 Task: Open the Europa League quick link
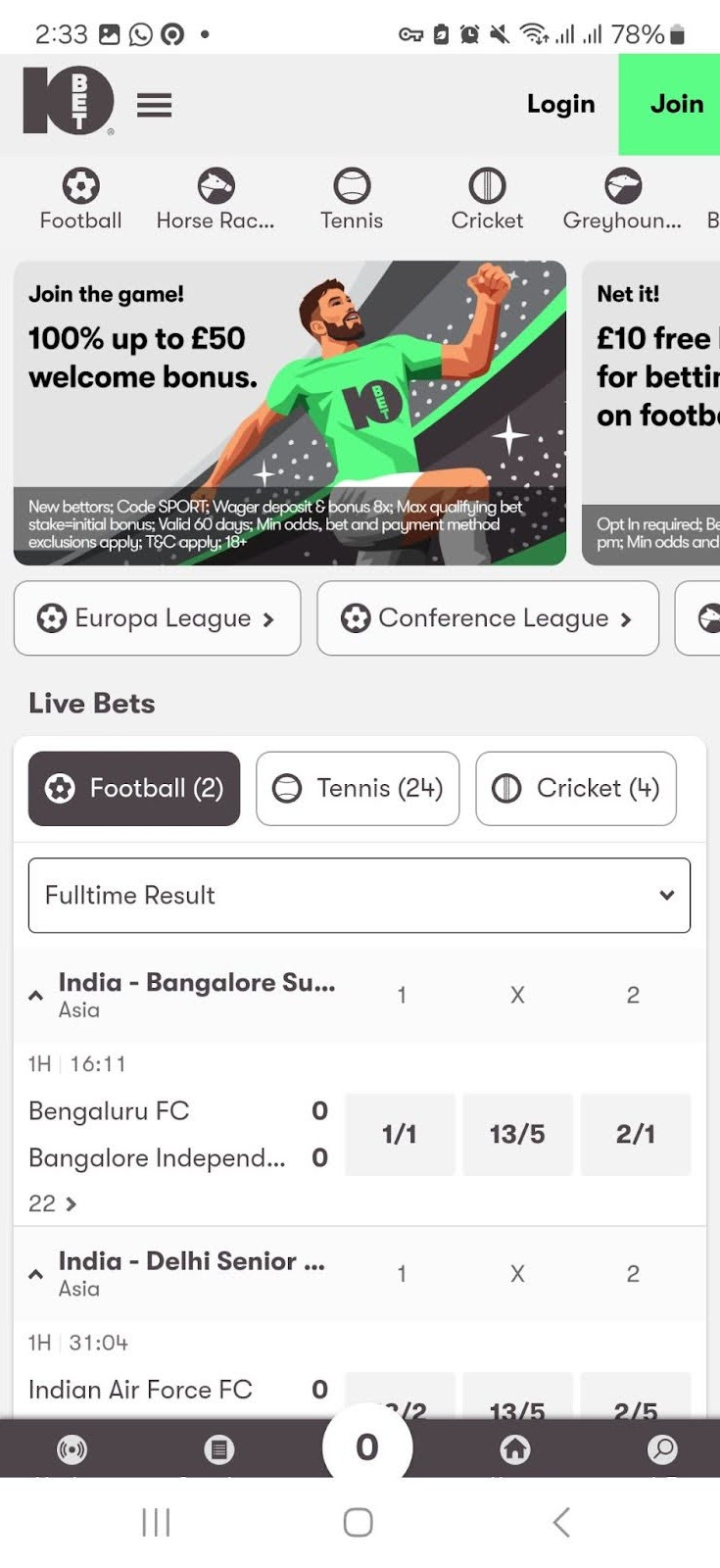[x=157, y=618]
